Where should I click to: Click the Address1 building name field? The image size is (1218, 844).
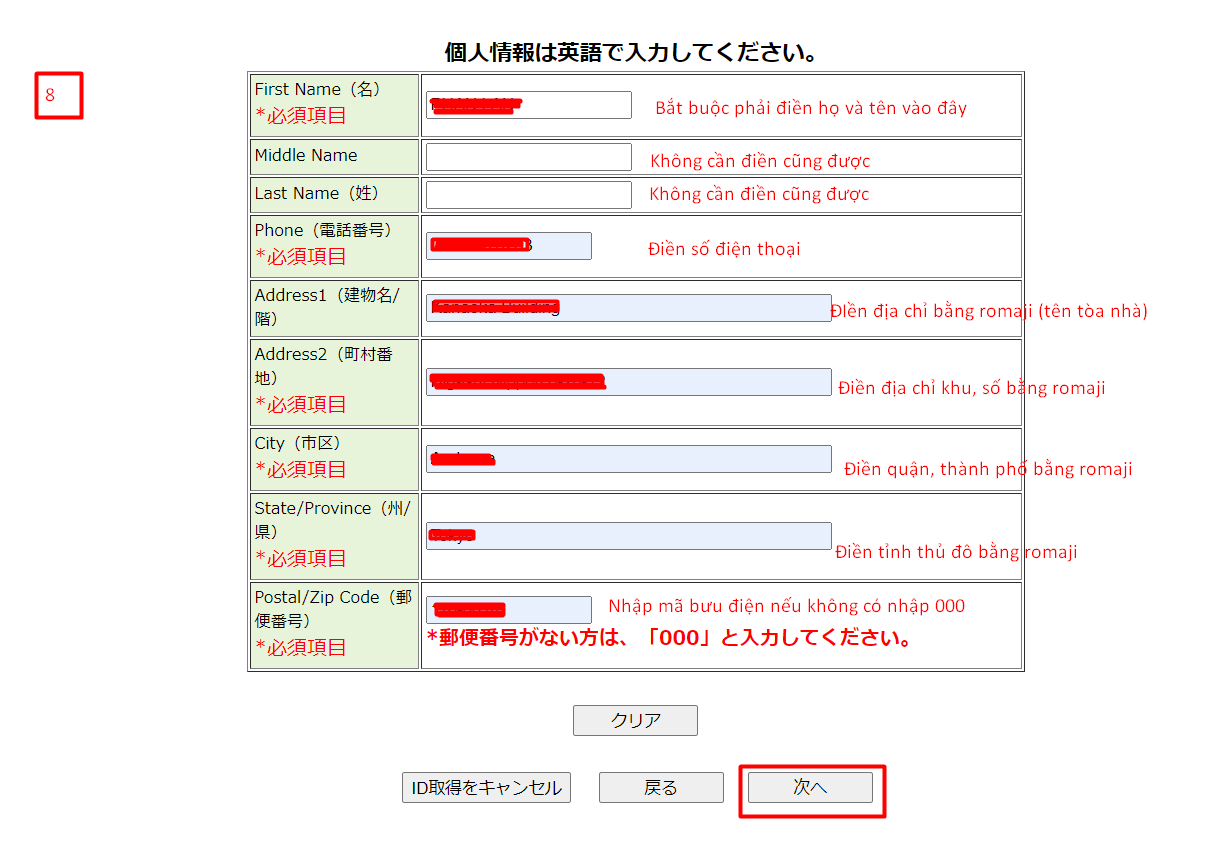tap(628, 308)
